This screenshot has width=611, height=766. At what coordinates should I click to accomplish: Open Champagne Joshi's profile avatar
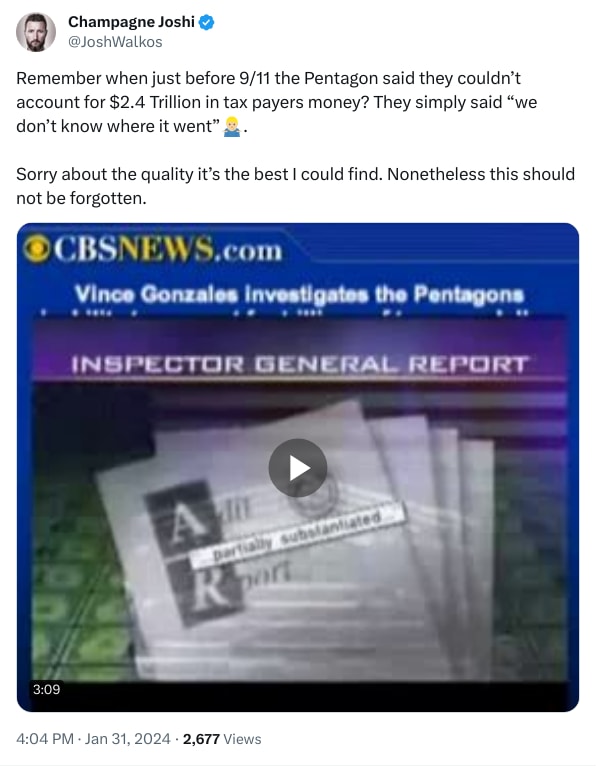coord(36,32)
